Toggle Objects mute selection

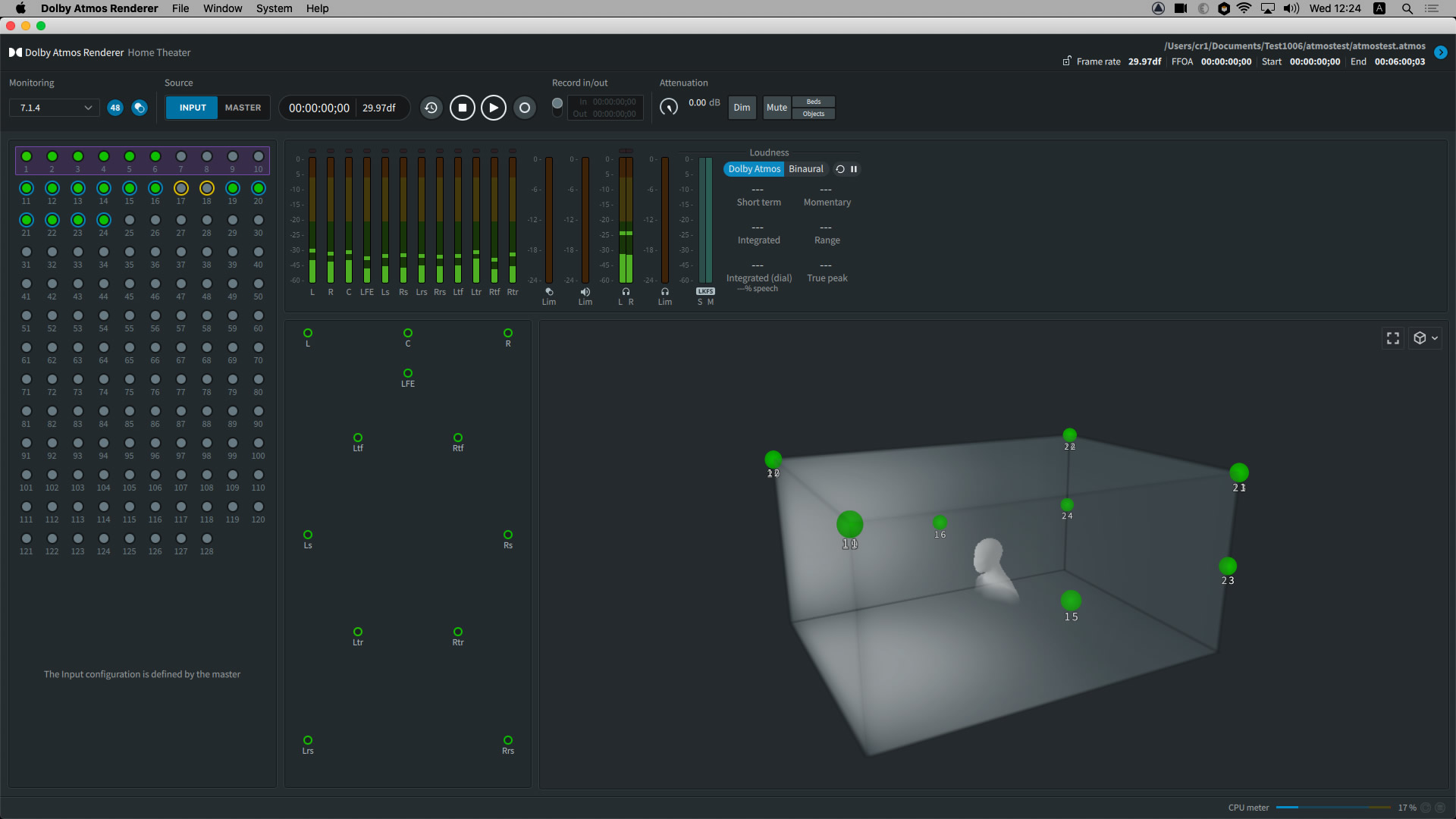(814, 114)
